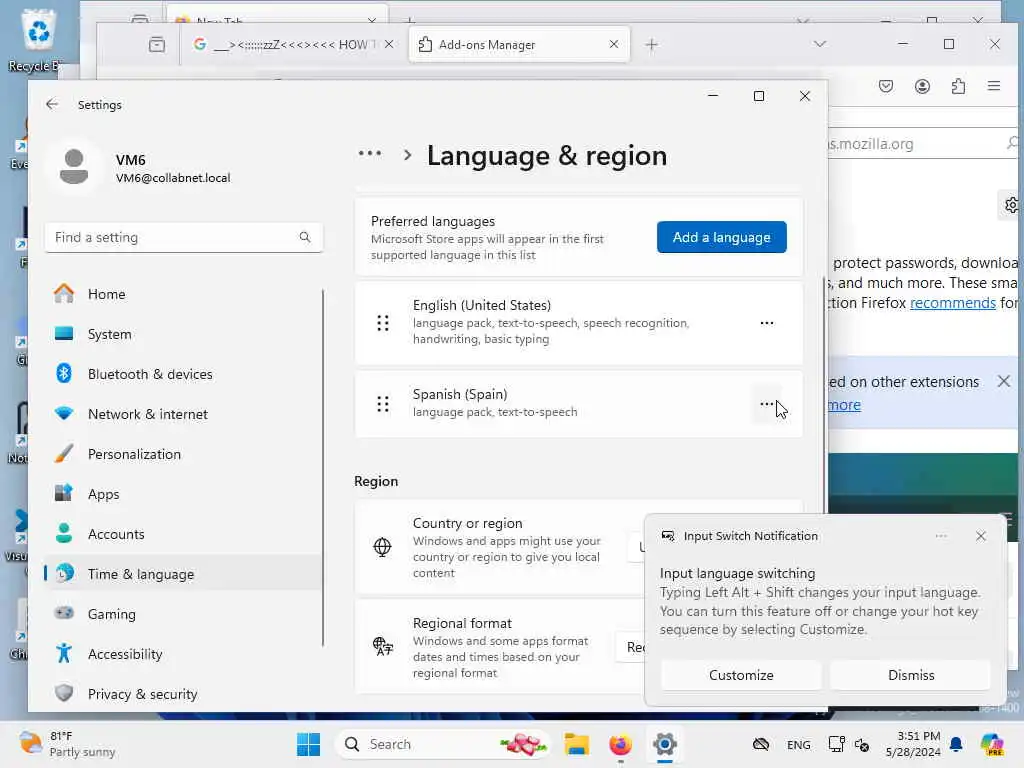Click Settings gear icon on taskbar
The height and width of the screenshot is (768, 1024).
665,744
